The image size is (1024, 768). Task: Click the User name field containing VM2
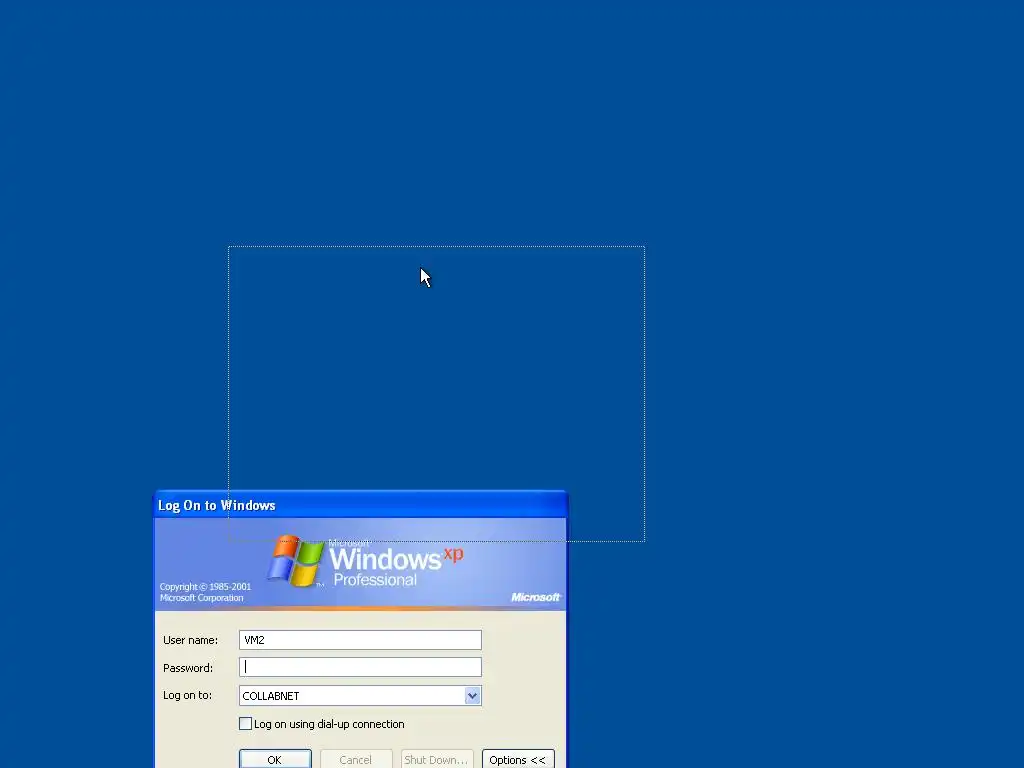coord(360,640)
